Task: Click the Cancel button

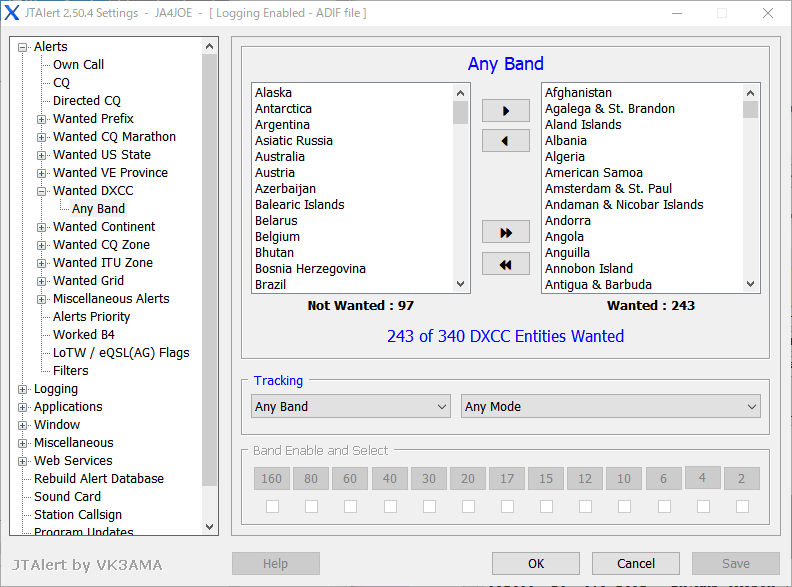Action: click(636, 563)
